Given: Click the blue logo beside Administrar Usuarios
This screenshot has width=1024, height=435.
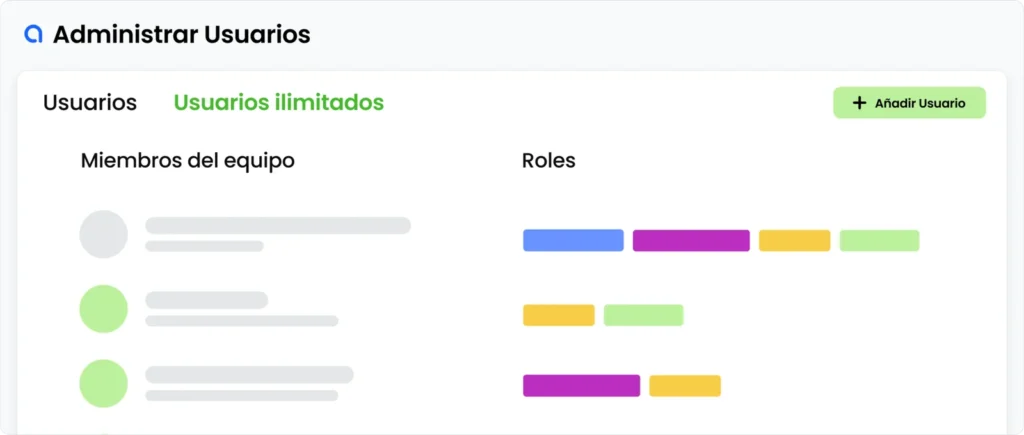Looking at the screenshot, I should click(x=34, y=34).
